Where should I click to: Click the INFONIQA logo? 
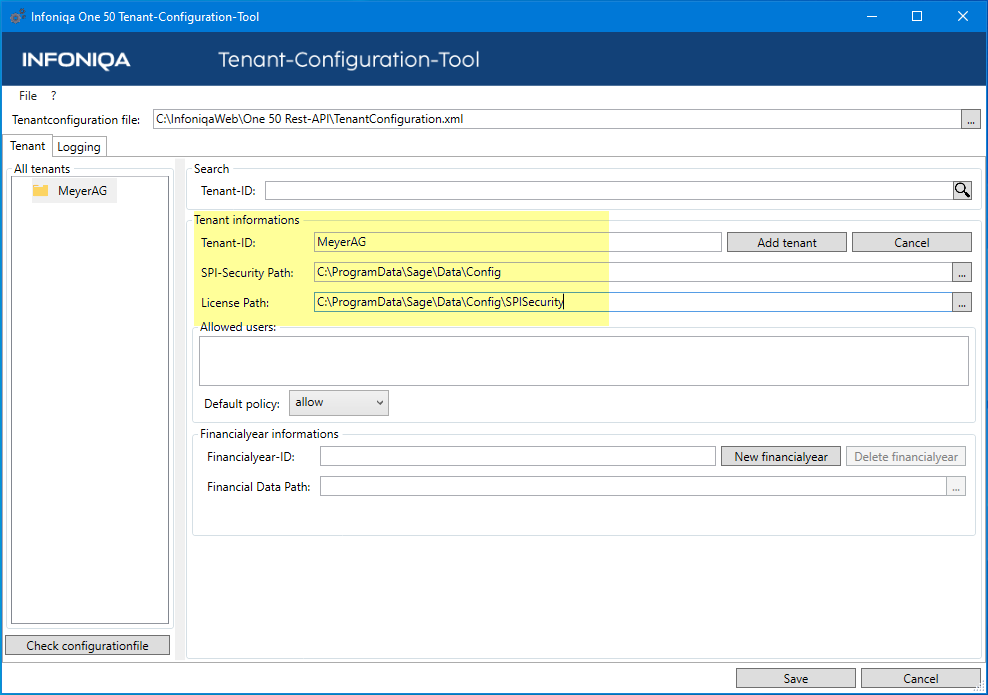click(76, 60)
